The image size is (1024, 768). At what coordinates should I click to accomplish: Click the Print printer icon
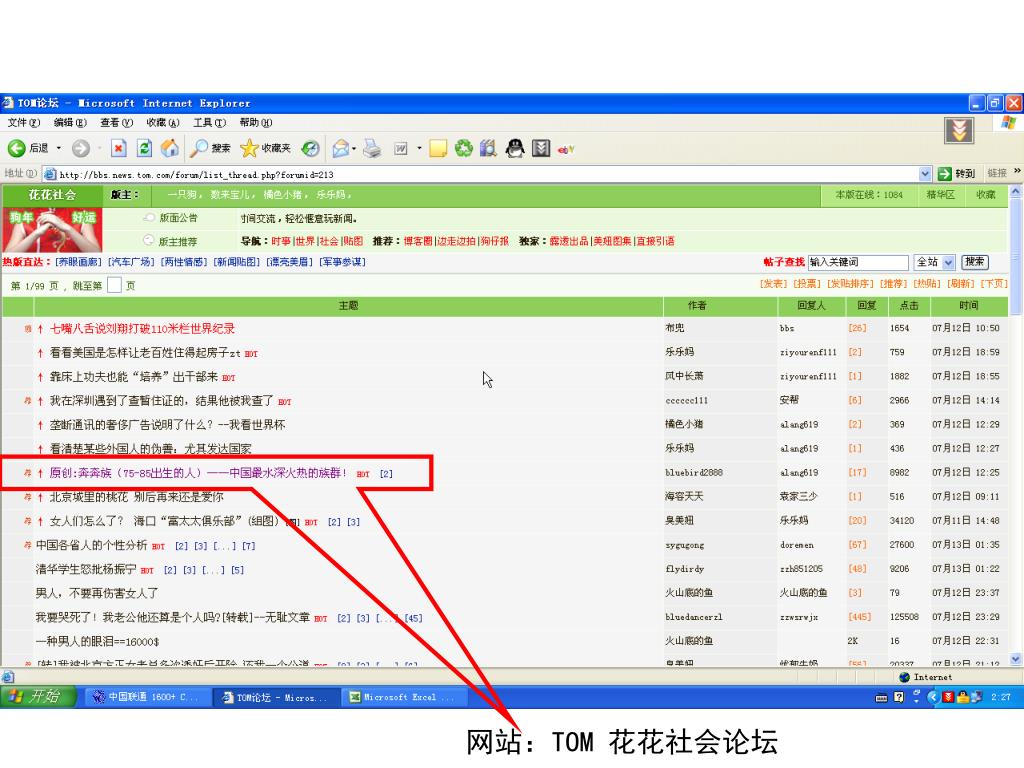coord(372,149)
